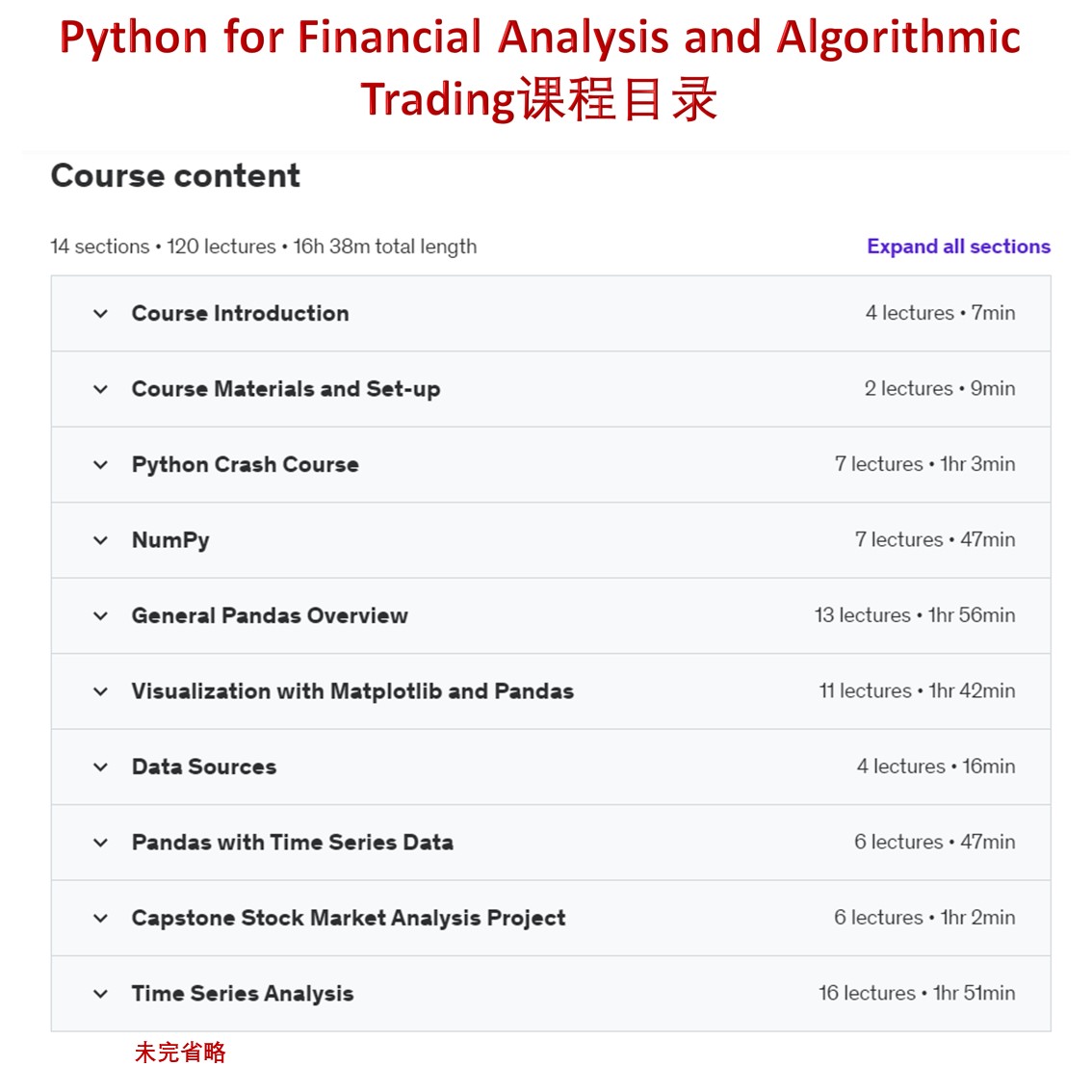This screenshot has height=1092, width=1092.
Task: Expand the NumPy section chevron
Action: 100,539
